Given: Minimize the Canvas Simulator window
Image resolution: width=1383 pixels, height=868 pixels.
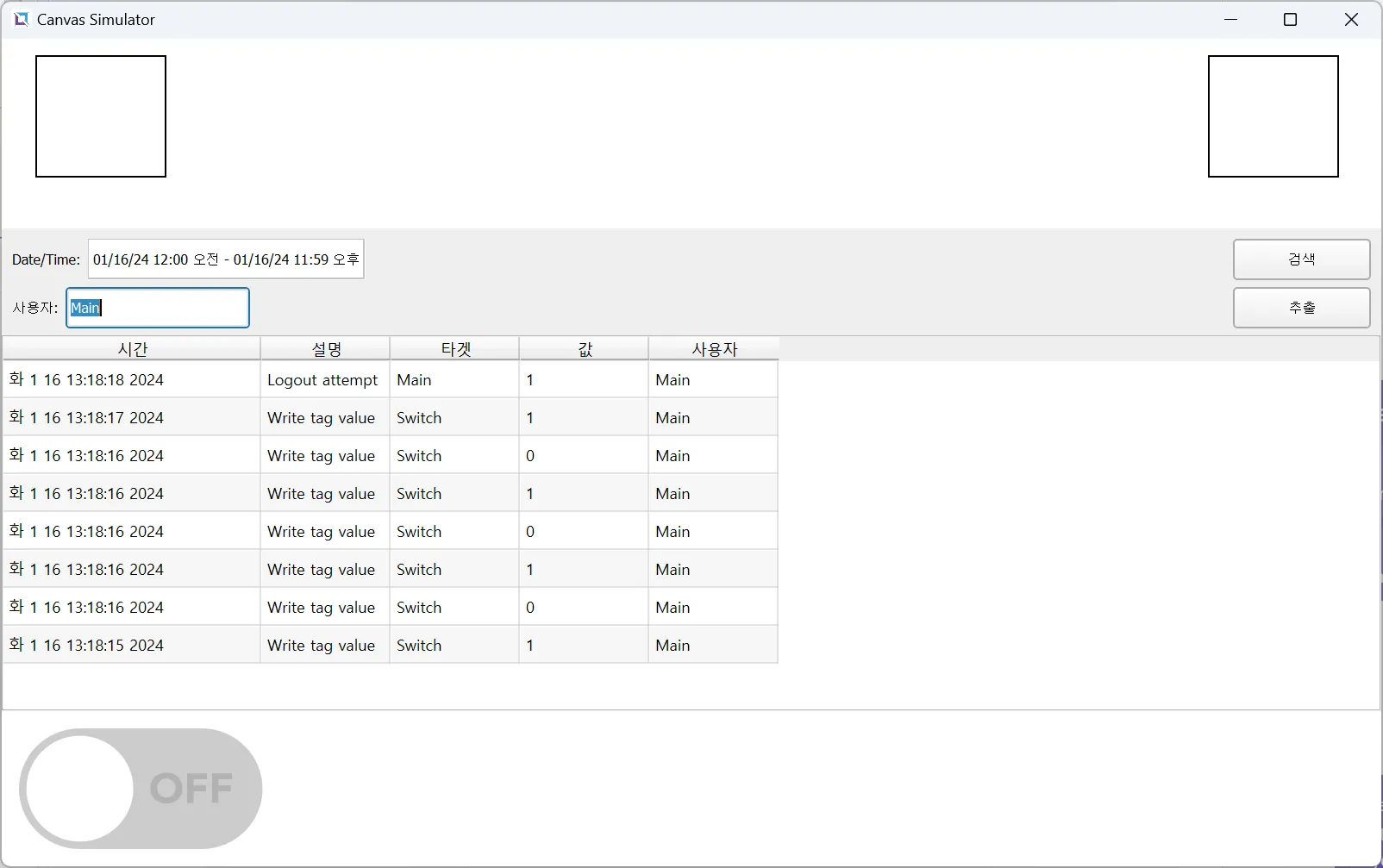Looking at the screenshot, I should (x=1230, y=20).
